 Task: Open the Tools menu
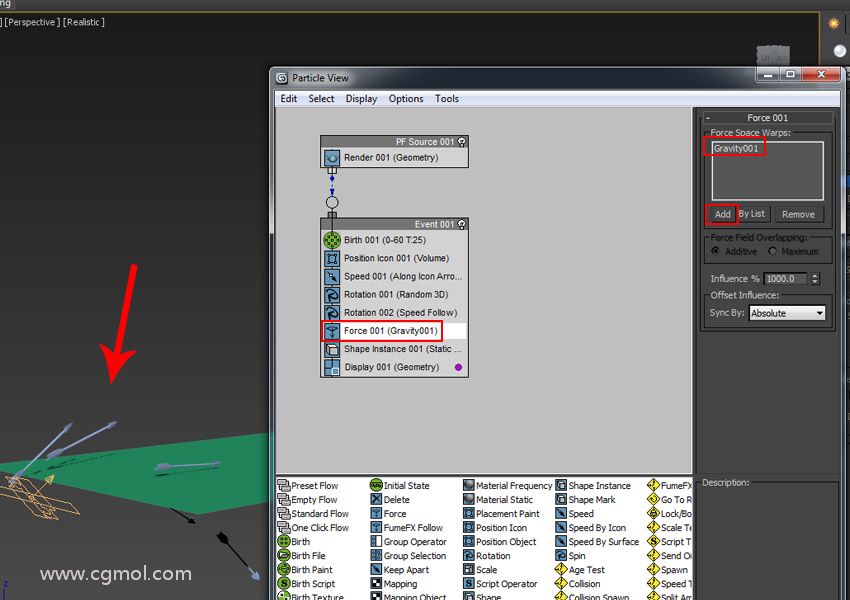click(447, 99)
